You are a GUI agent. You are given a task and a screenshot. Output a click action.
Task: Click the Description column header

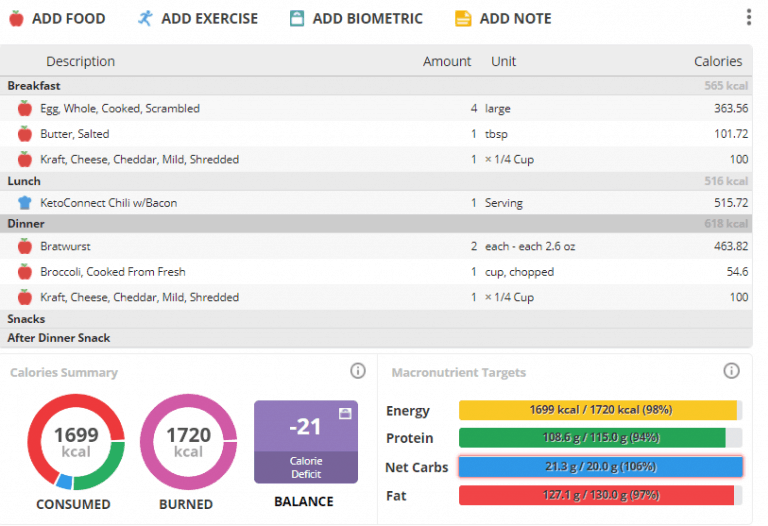point(80,61)
